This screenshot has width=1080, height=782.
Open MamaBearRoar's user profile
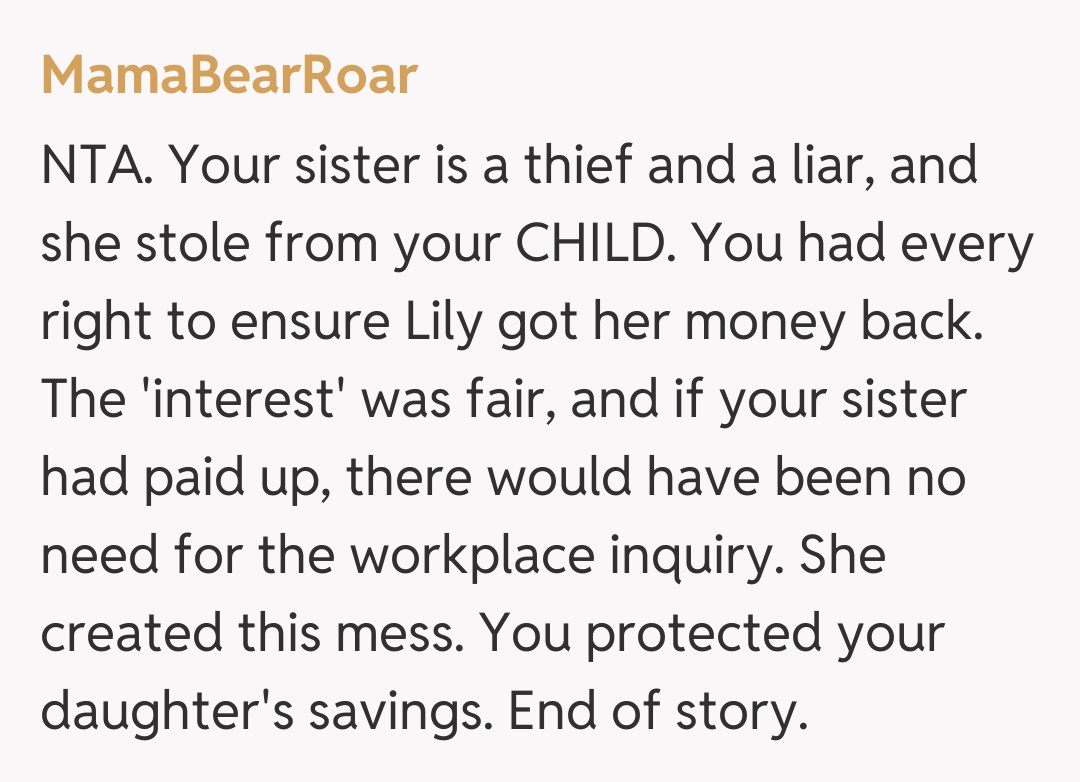(x=229, y=76)
